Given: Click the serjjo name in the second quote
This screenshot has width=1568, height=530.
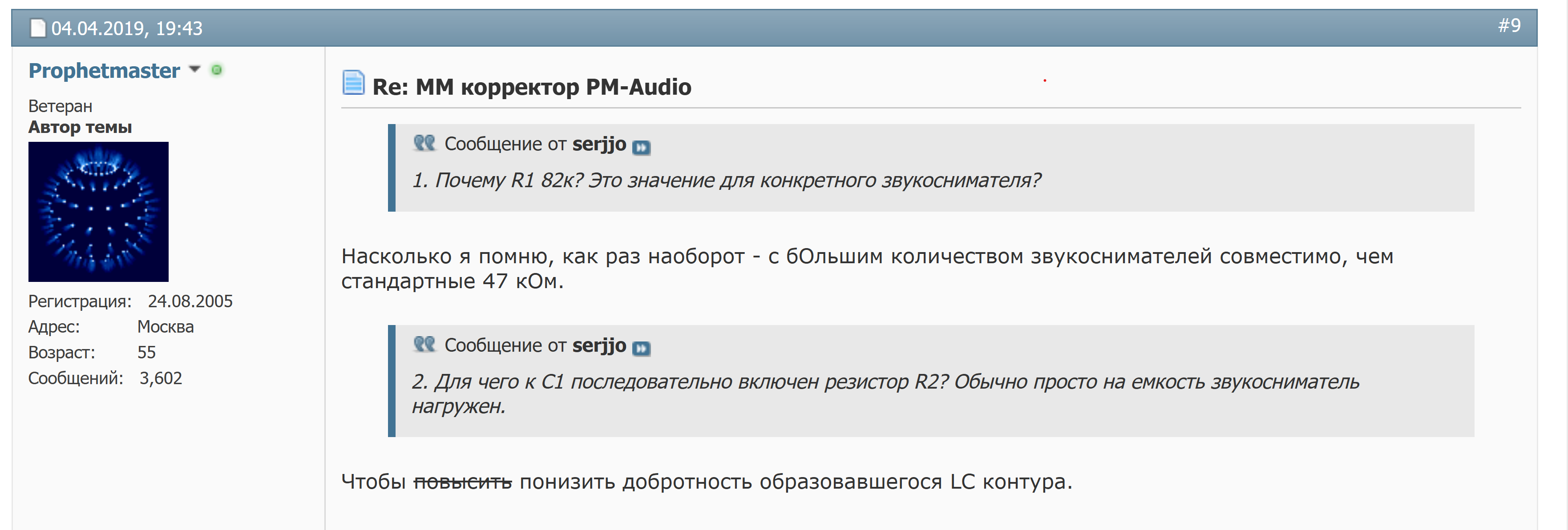Looking at the screenshot, I should [x=599, y=345].
